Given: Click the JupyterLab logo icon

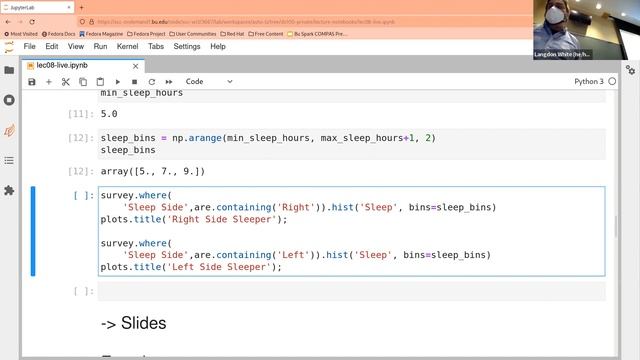Looking at the screenshot, I should (x=9, y=47).
